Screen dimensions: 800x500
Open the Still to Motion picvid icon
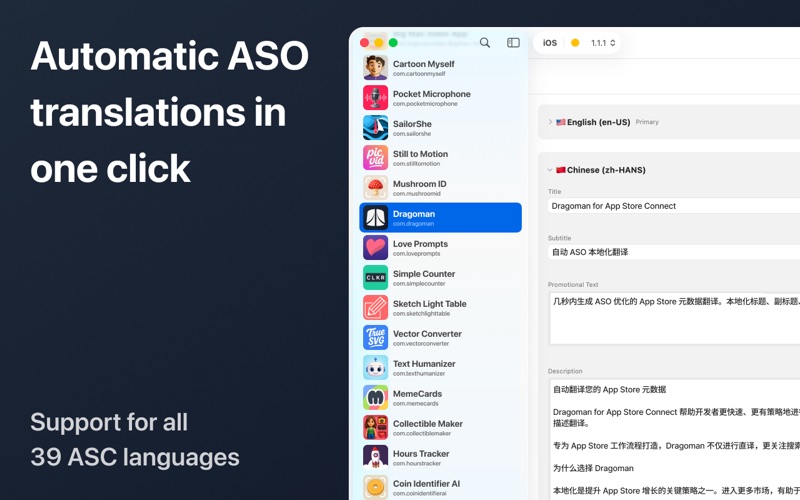376,158
